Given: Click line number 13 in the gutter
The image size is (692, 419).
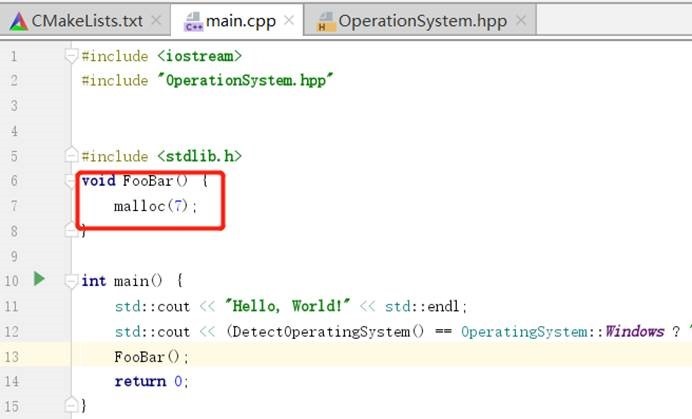Looking at the screenshot, I should (11, 357).
